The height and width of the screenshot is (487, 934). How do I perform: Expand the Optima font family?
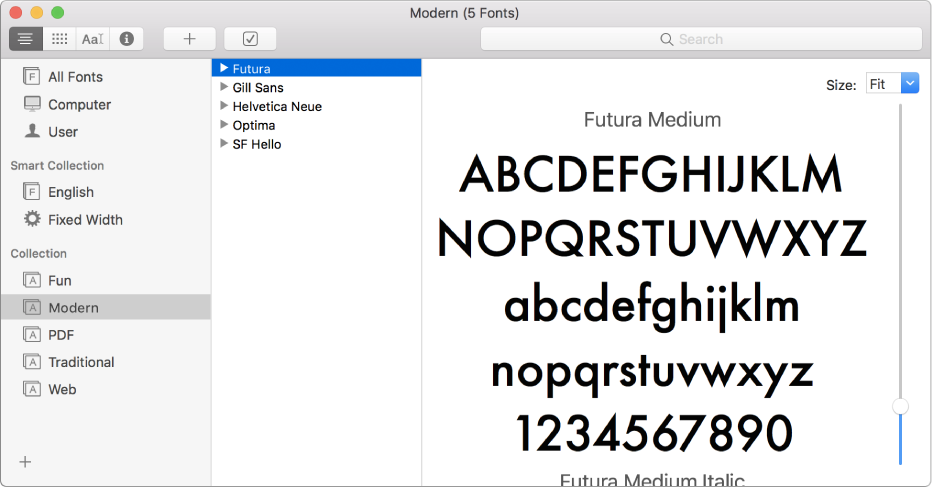pyautogui.click(x=224, y=124)
